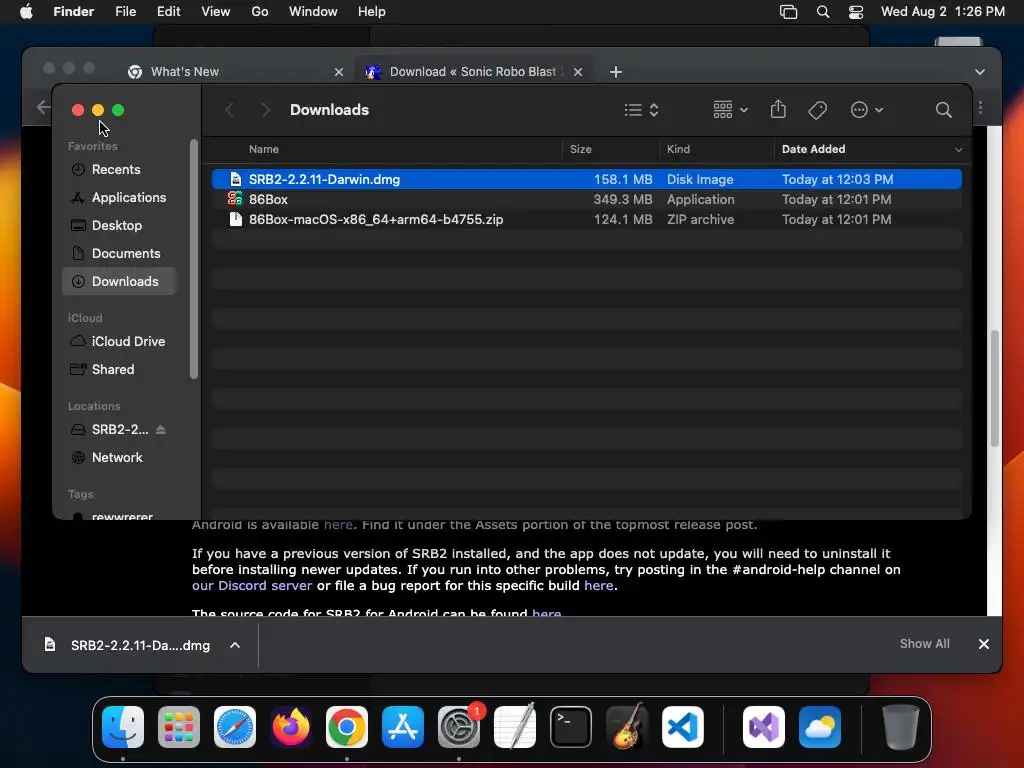The height and width of the screenshot is (768, 1024).
Task: Open Desktop in Finder sidebar
Action: [x=119, y=225]
